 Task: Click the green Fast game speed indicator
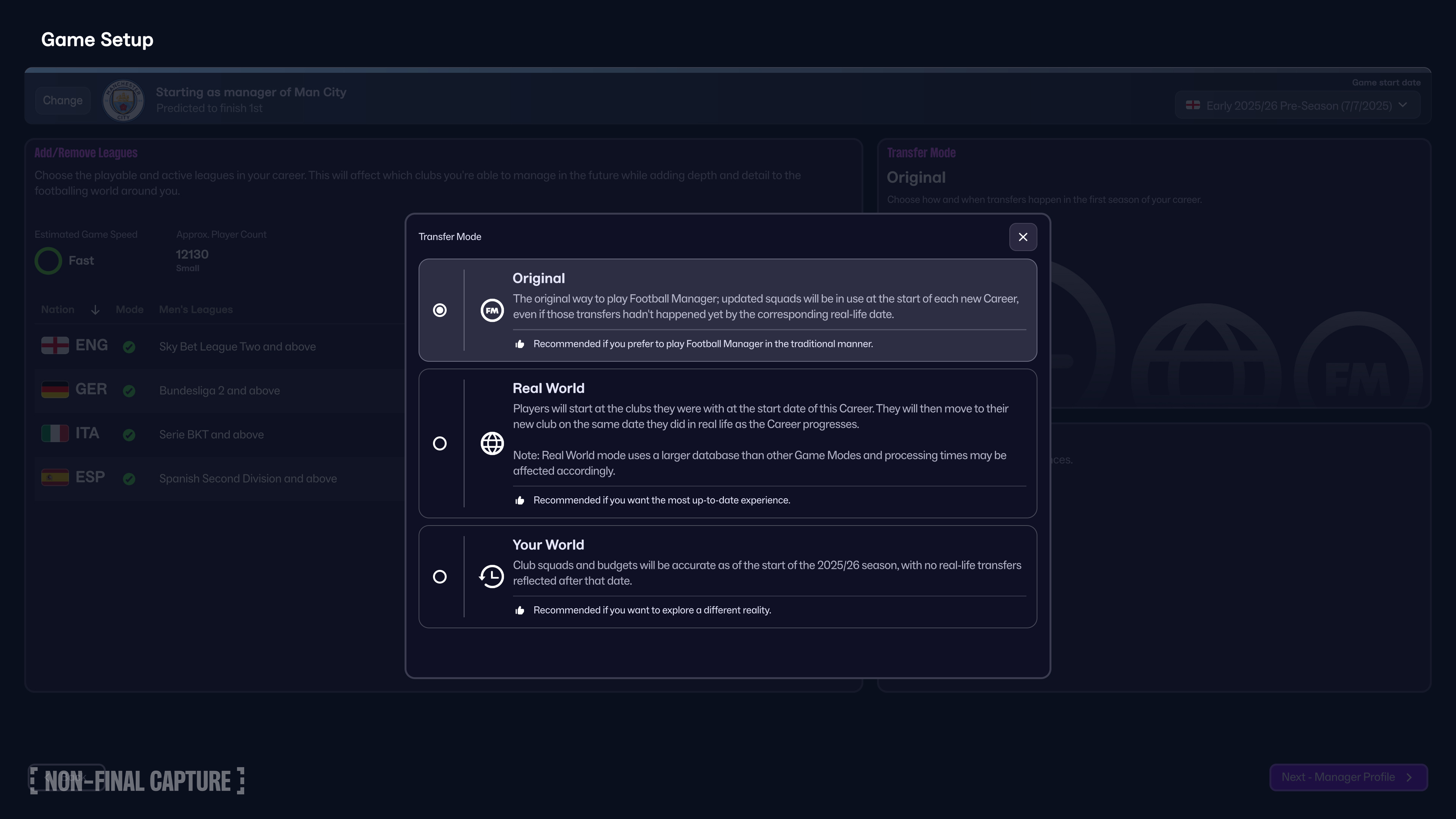tap(49, 261)
